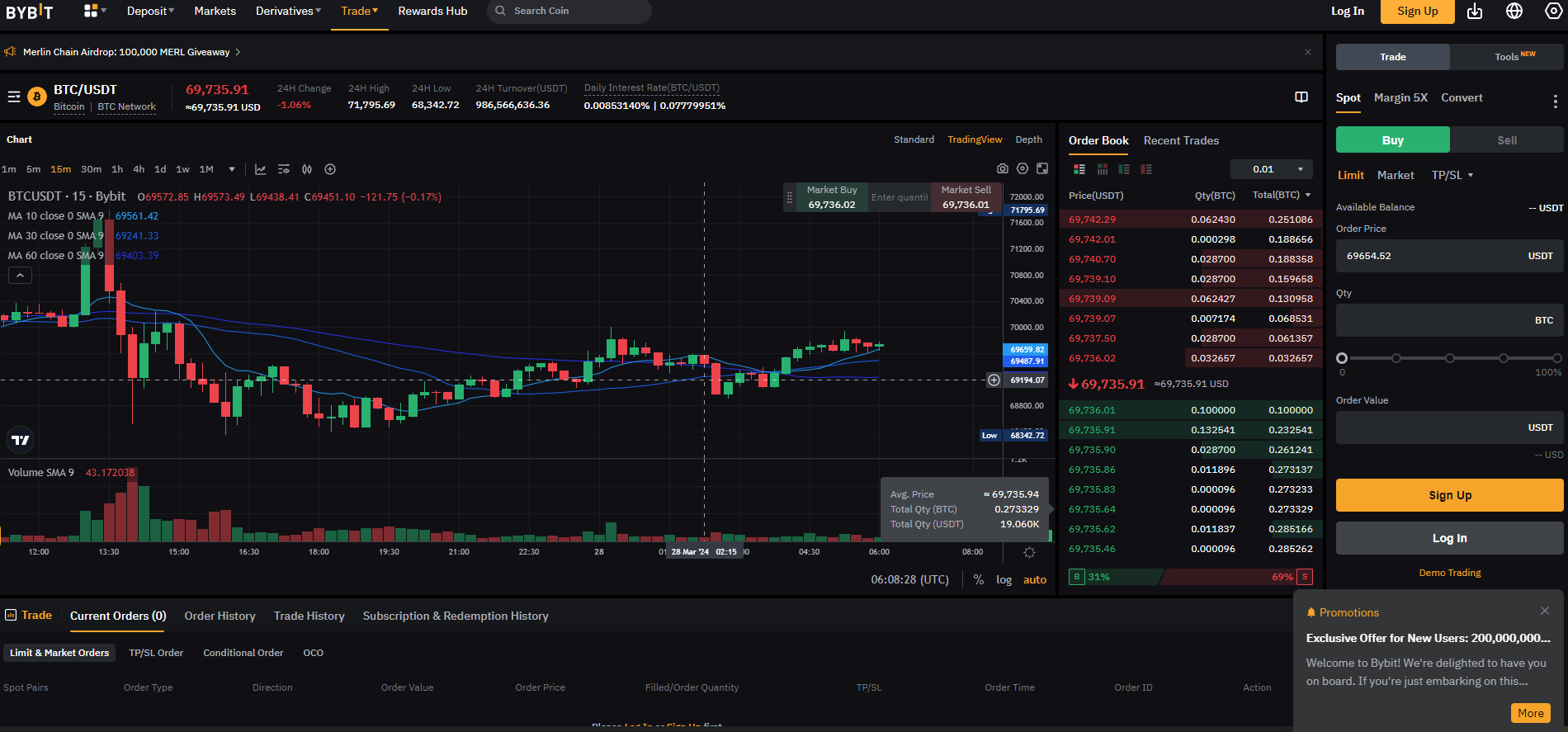Image resolution: width=1568 pixels, height=732 pixels.
Task: Select the 1h timeframe
Action: point(117,169)
